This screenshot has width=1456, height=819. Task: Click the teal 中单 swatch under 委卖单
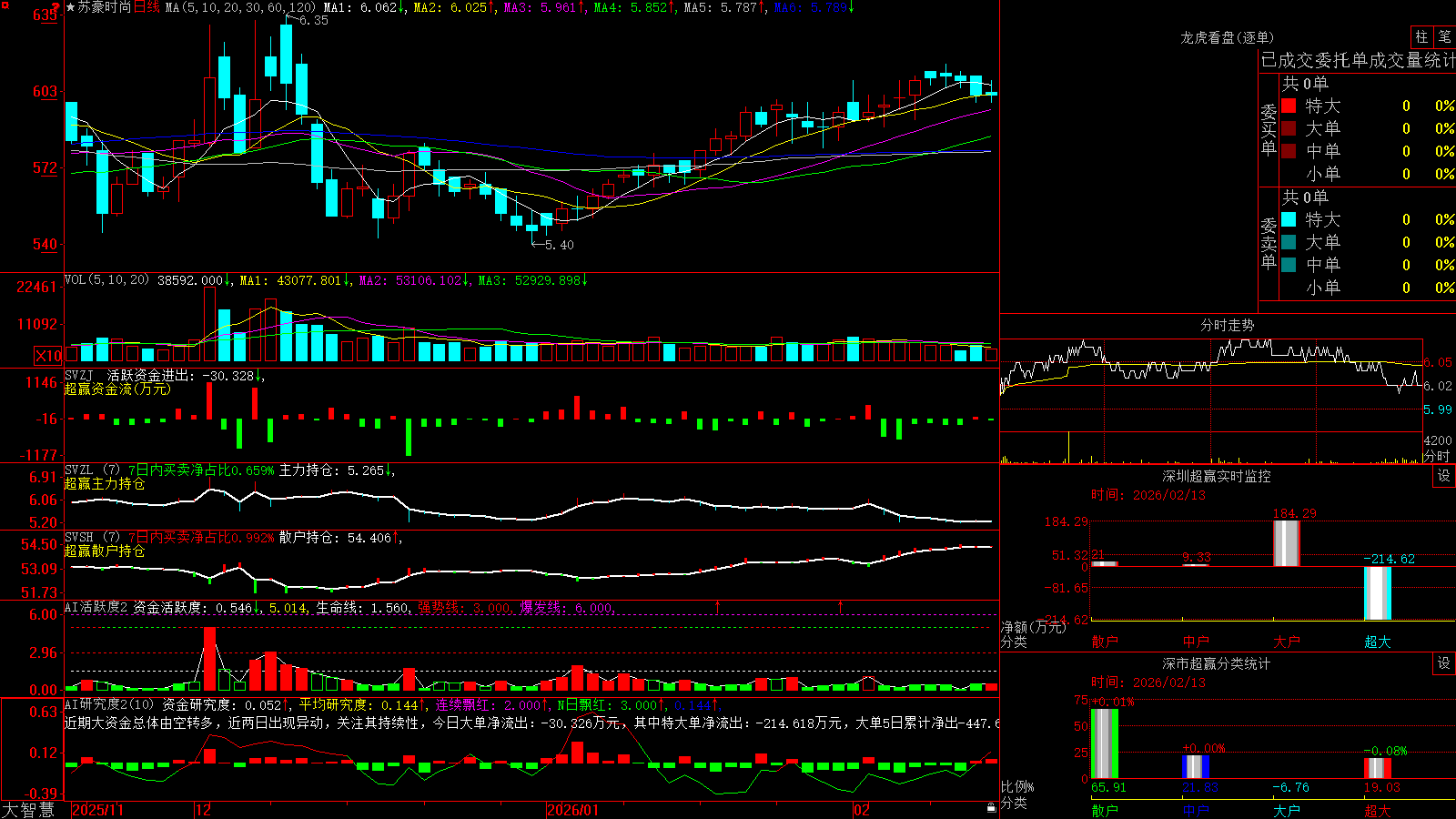pyautogui.click(x=1289, y=265)
